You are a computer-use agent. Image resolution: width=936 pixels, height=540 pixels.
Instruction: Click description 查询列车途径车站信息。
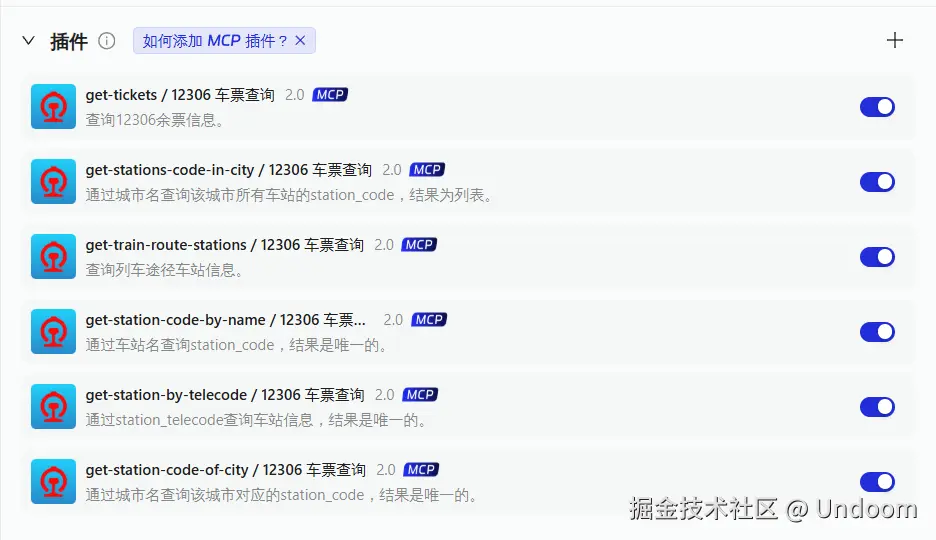point(164,270)
